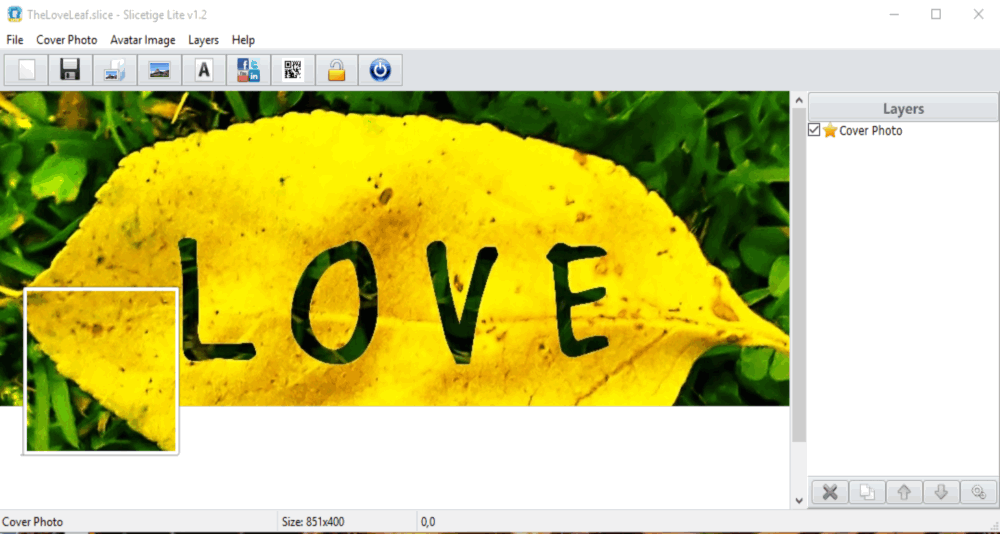This screenshot has width=1000, height=534.
Task: Click the Size: 851x400 status bar text
Action: pos(313,522)
